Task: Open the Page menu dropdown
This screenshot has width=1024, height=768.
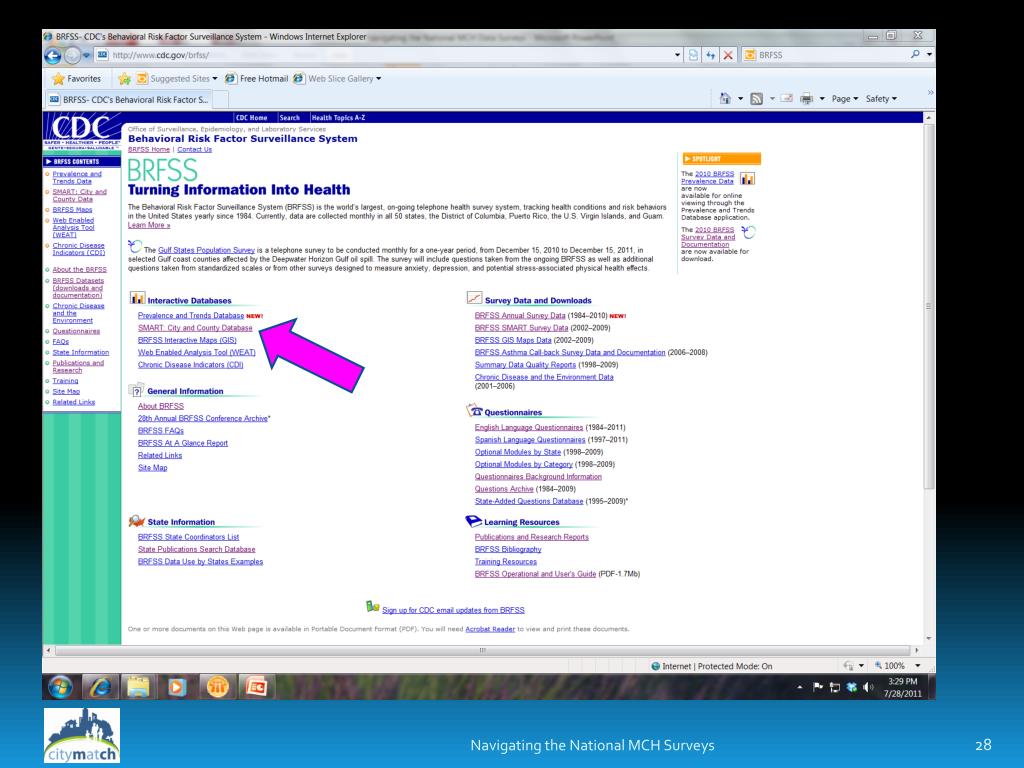Action: pyautogui.click(x=845, y=99)
